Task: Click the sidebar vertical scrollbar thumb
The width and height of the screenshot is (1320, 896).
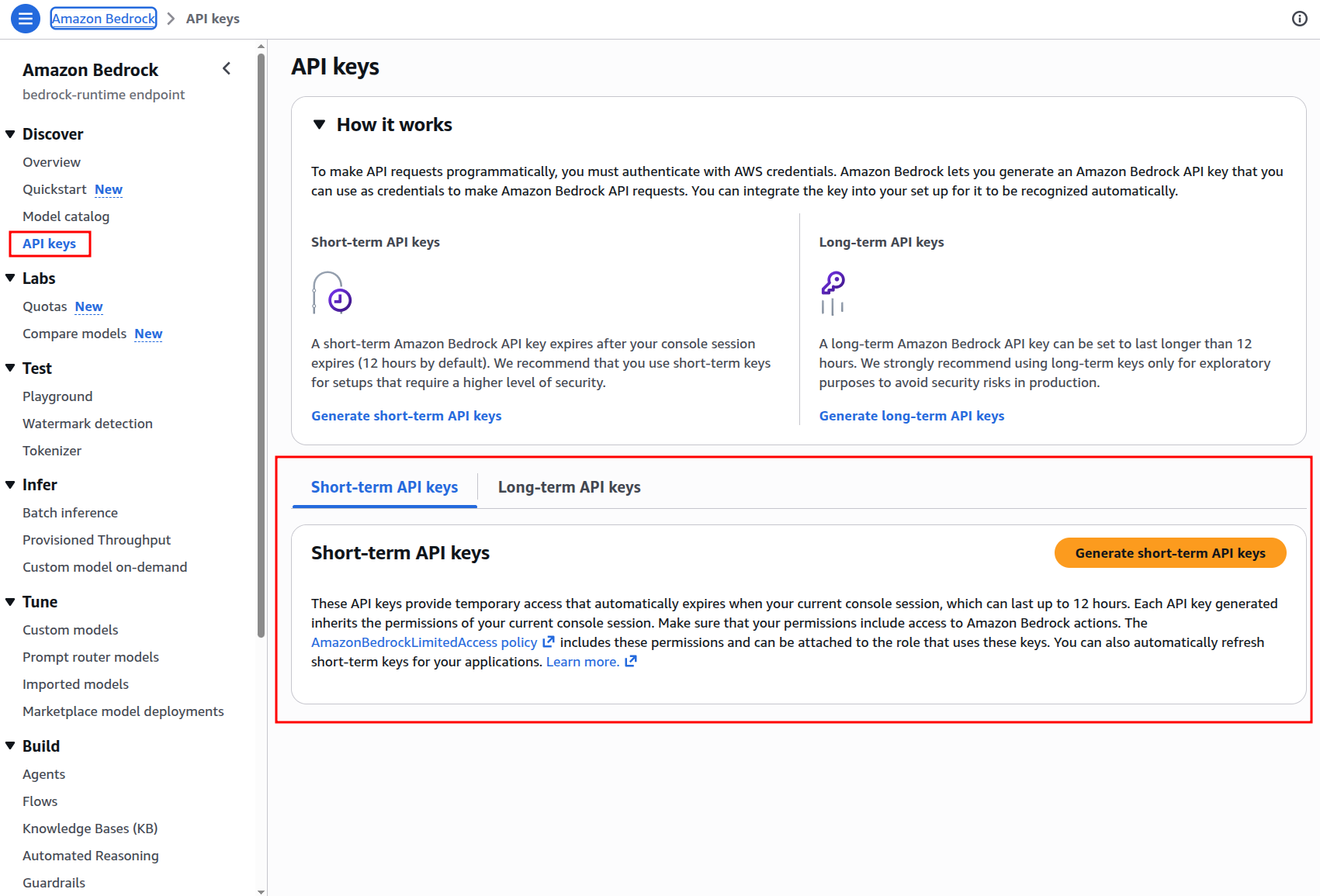Action: (261, 345)
